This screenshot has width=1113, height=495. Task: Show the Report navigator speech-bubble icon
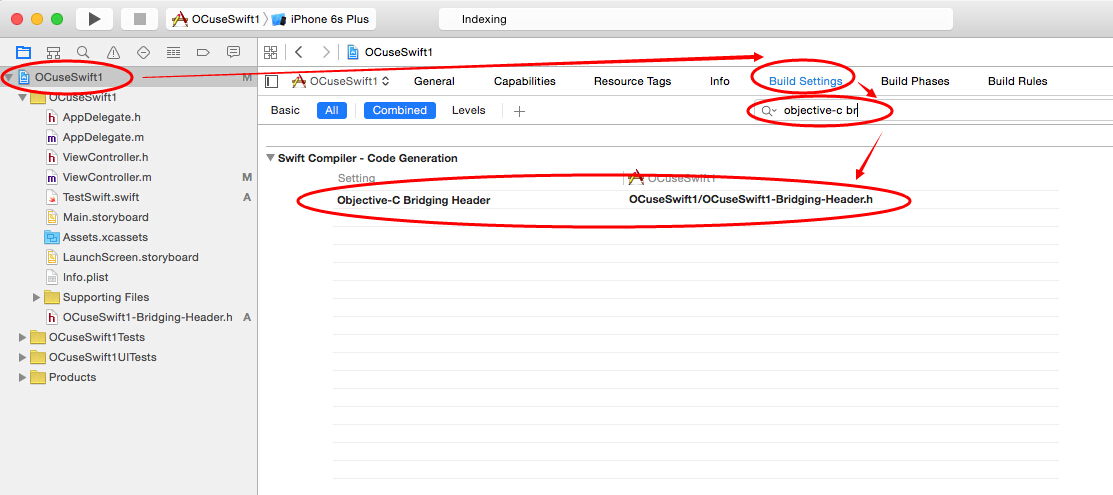point(233,52)
